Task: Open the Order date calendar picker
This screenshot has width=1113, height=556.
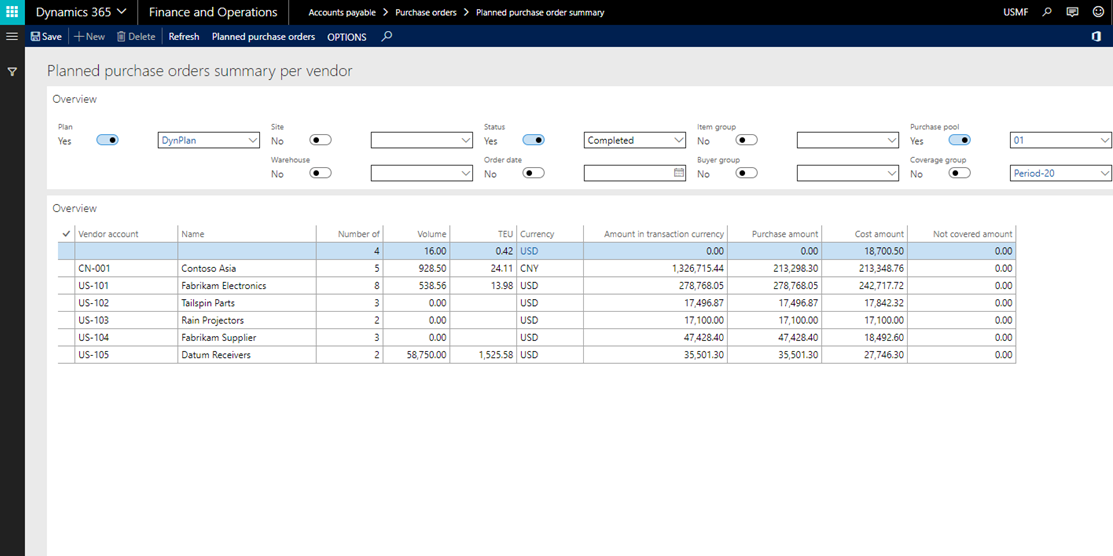Action: [679, 173]
